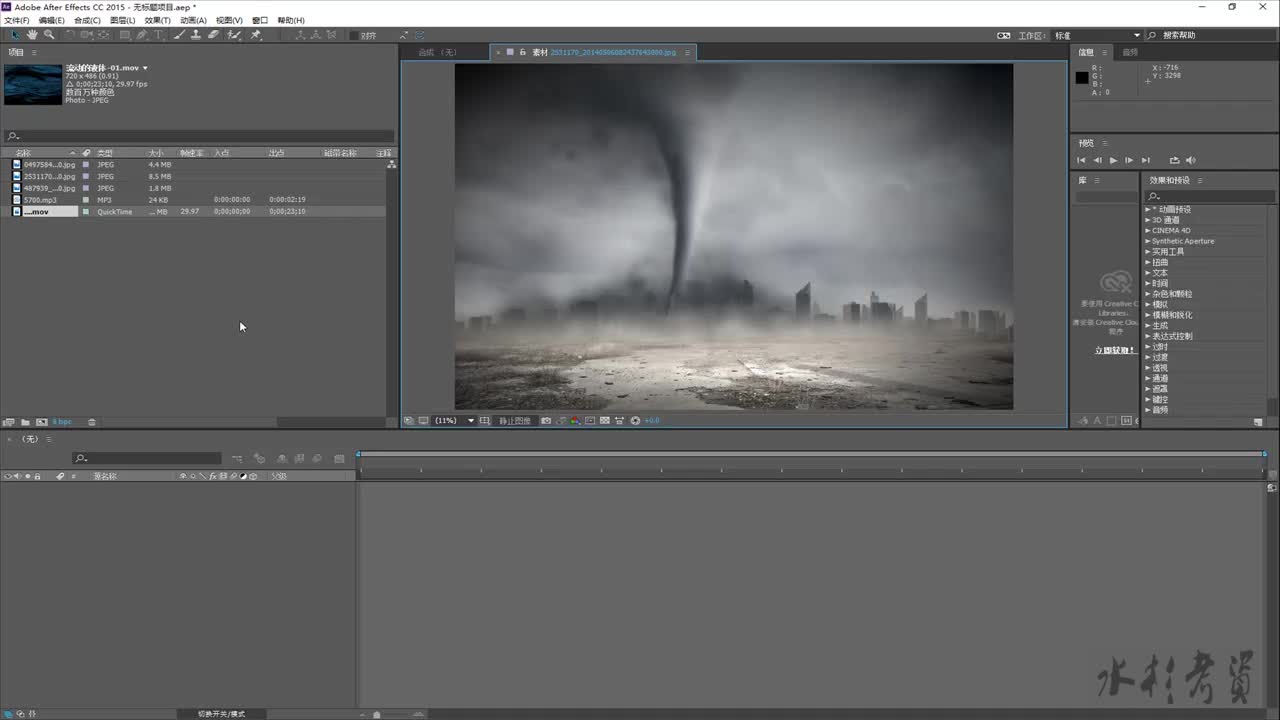Open the 合成(C) menu
1280x720 pixels.
click(88, 20)
